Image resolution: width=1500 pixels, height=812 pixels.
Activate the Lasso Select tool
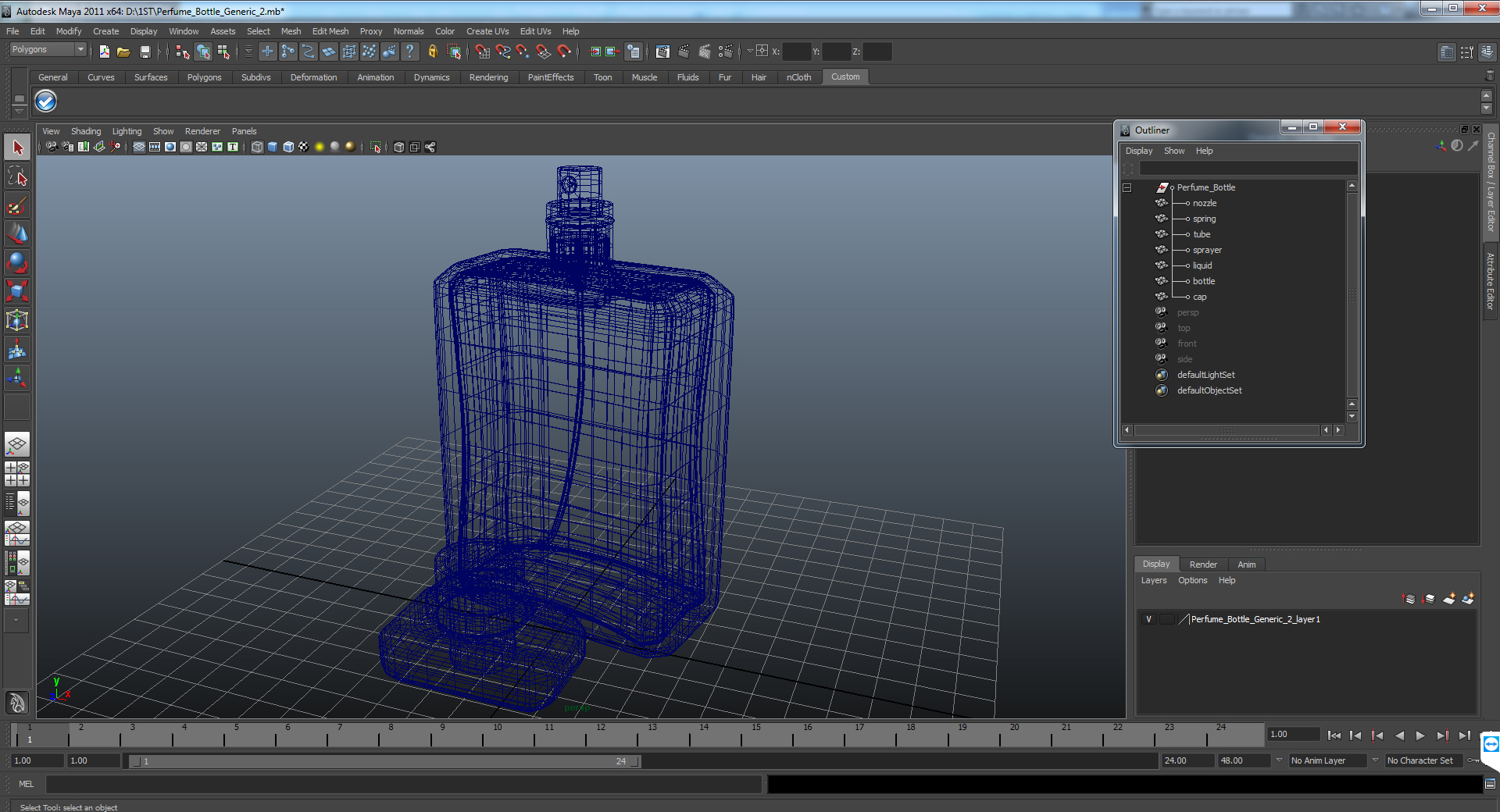17,176
